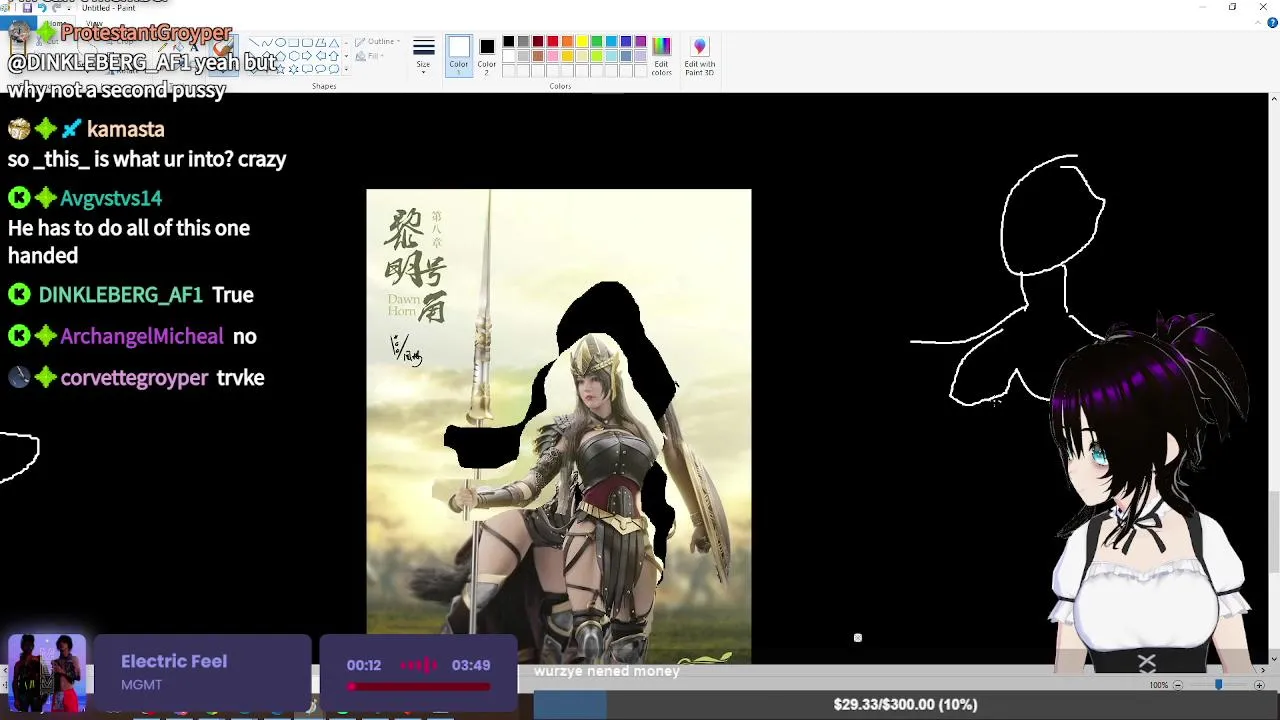Screen dimensions: 1280x720
Task: Select the Oval shape
Action: coord(280,42)
